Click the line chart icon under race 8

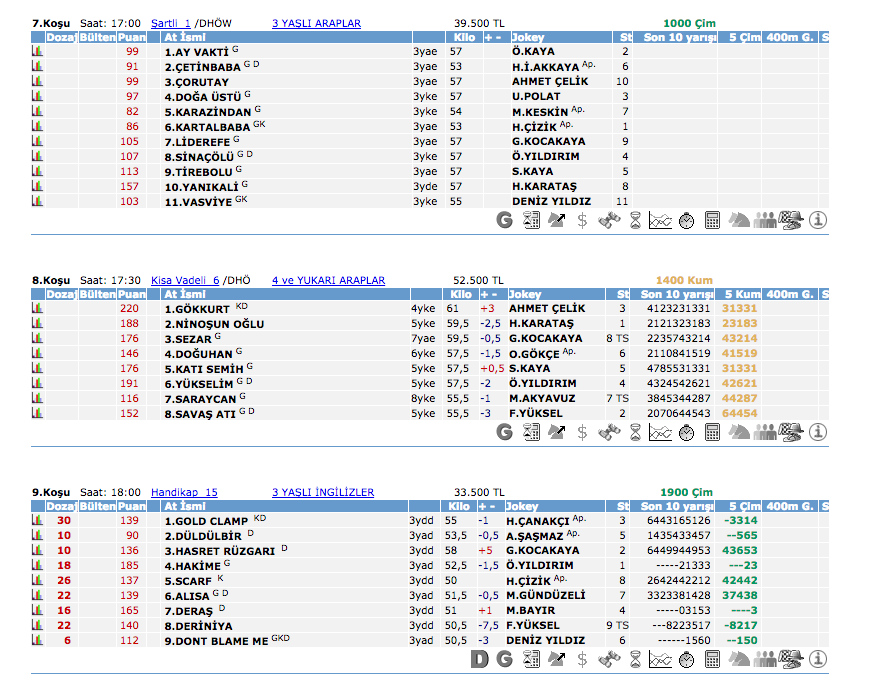click(660, 432)
